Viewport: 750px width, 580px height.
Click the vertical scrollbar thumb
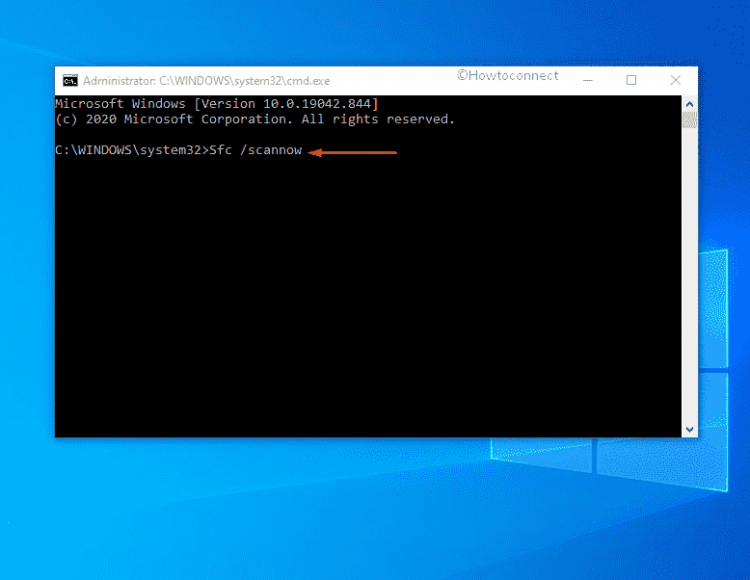[x=689, y=120]
